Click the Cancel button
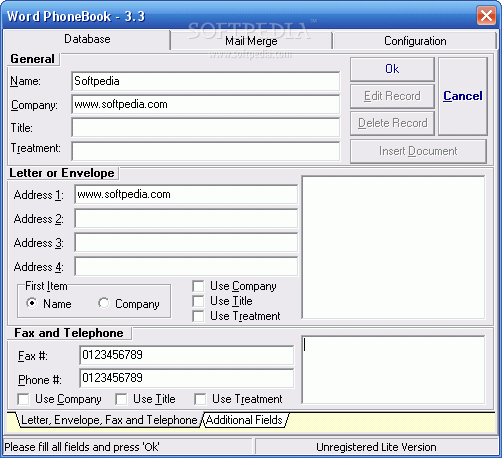 [463, 96]
